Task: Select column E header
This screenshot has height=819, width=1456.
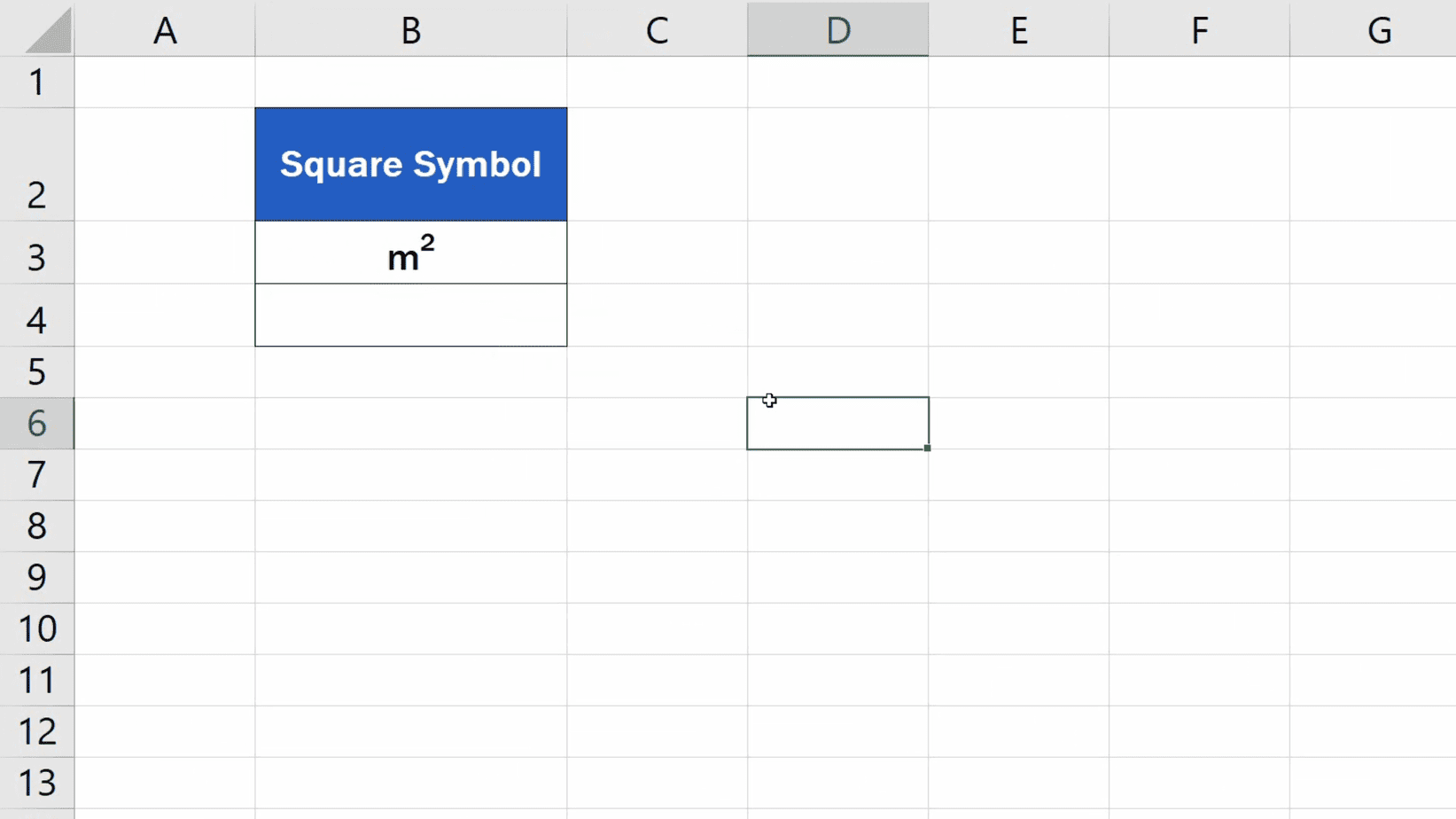Action: [1018, 29]
